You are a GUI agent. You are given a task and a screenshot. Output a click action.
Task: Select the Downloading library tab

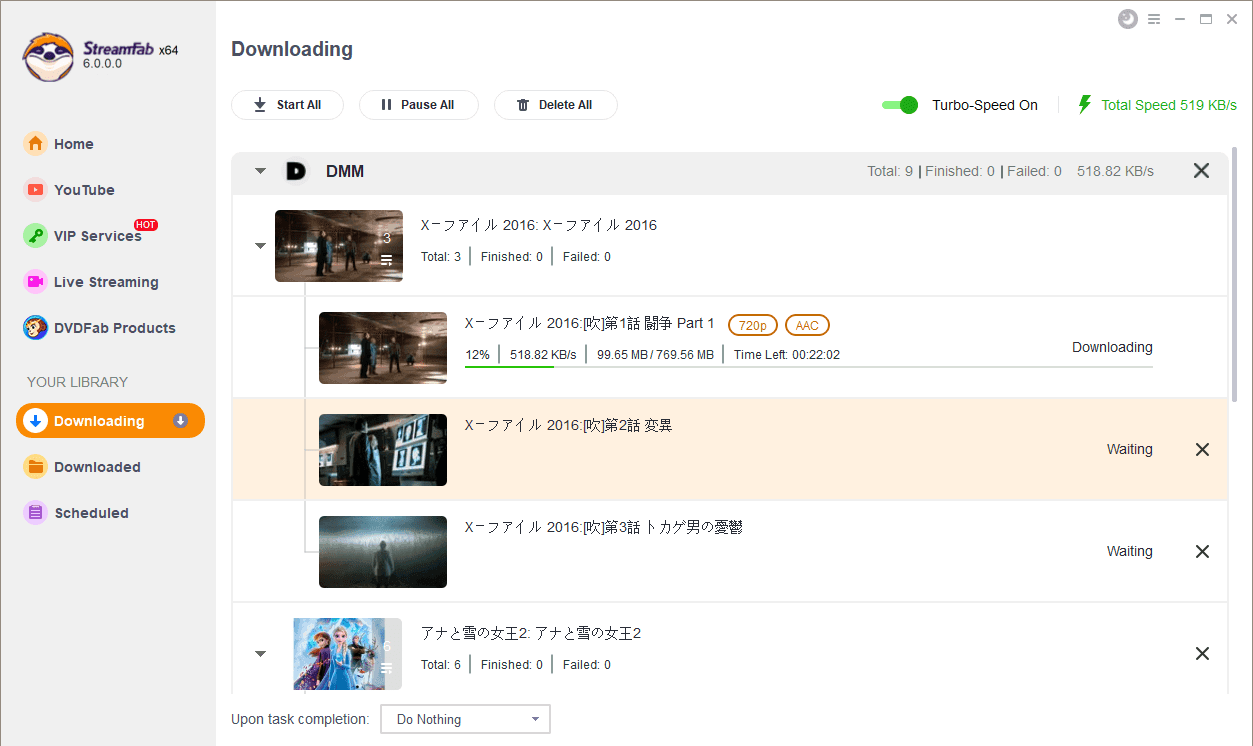coord(110,421)
